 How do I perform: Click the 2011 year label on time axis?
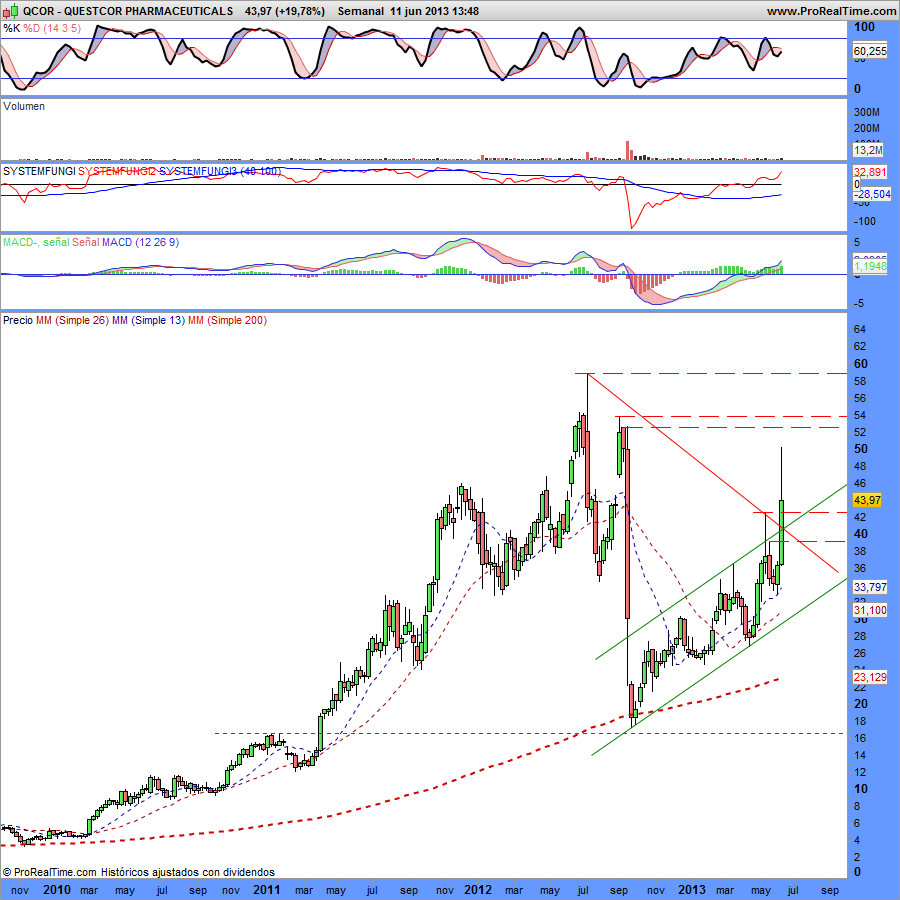tap(267, 890)
